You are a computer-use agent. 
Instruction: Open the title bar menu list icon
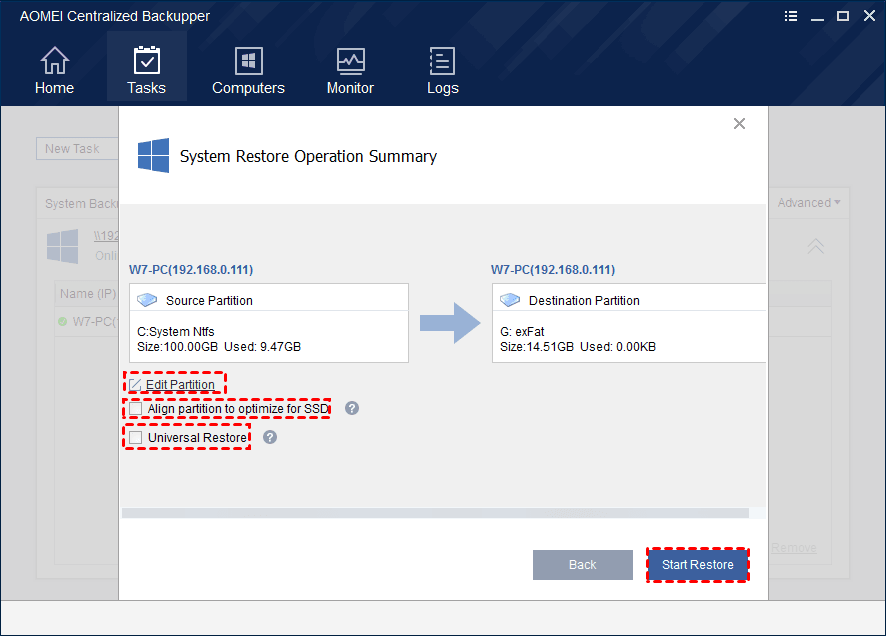click(791, 16)
